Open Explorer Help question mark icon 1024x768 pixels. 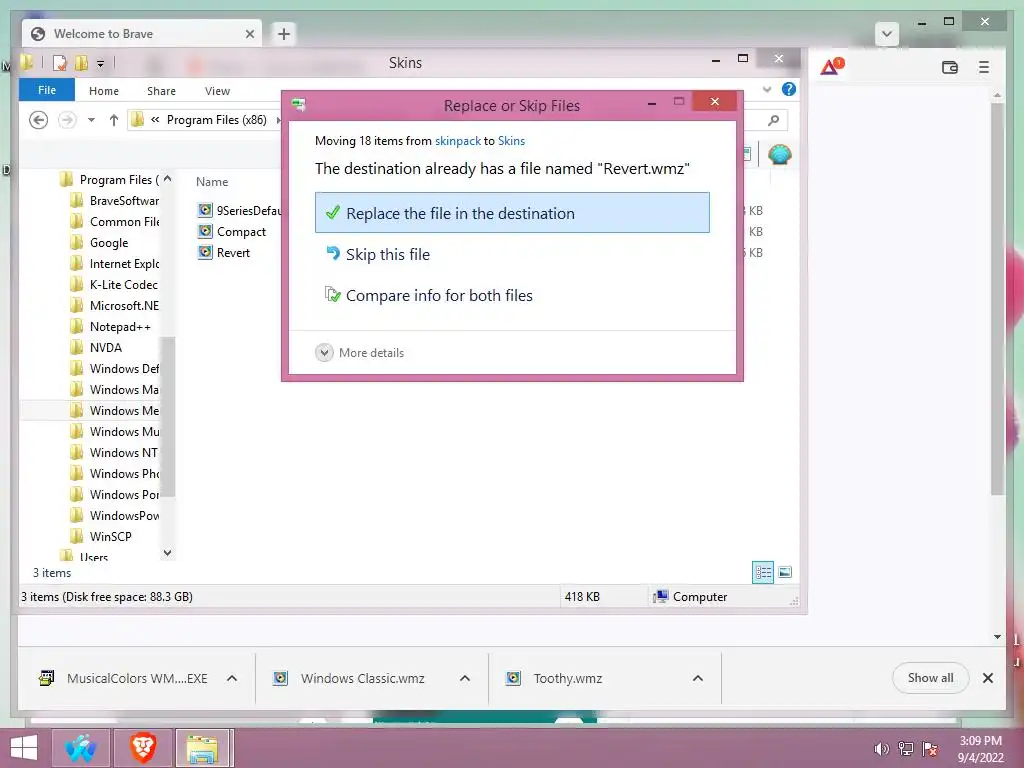(789, 89)
